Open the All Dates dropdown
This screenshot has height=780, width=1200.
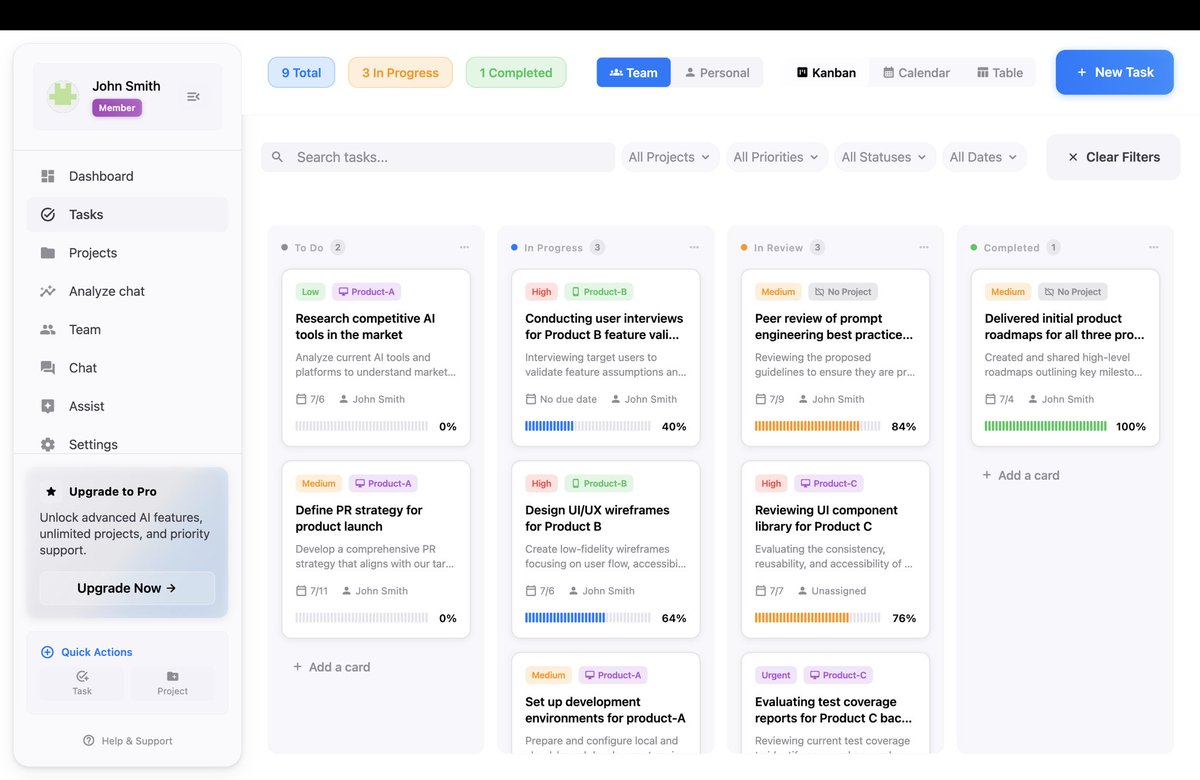click(983, 157)
